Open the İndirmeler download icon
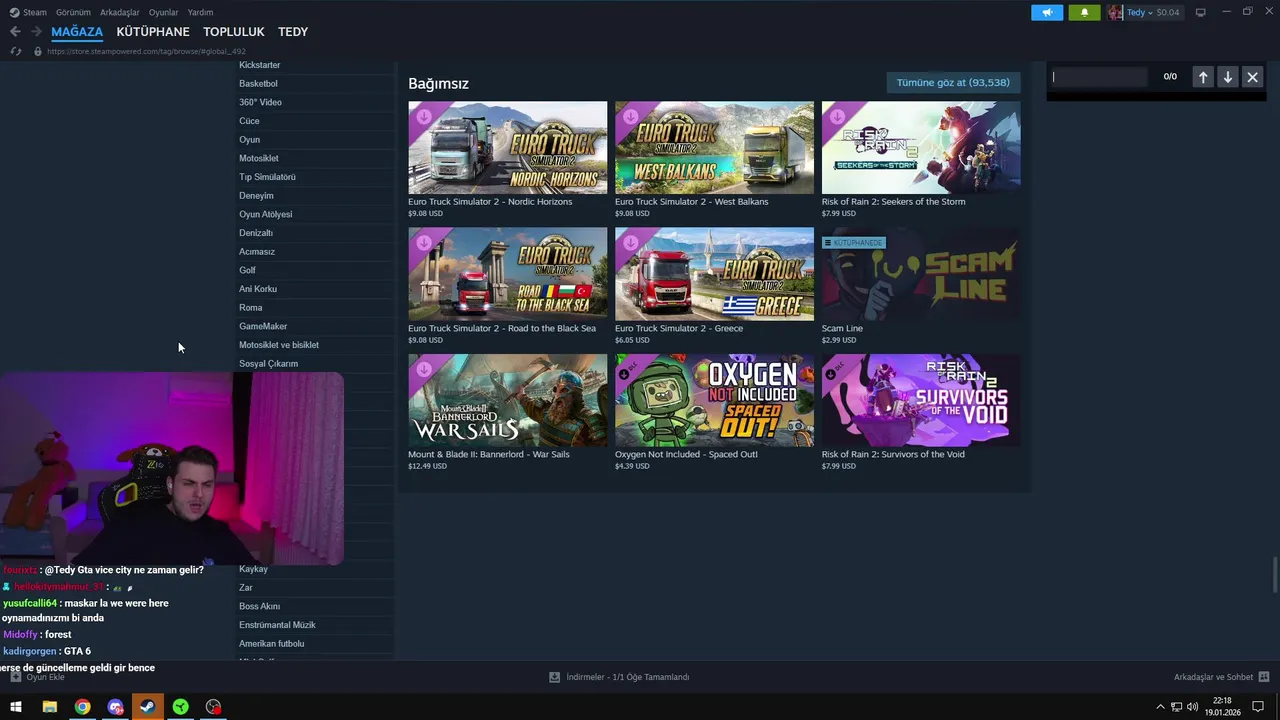This screenshot has height=720, width=1280. point(555,677)
